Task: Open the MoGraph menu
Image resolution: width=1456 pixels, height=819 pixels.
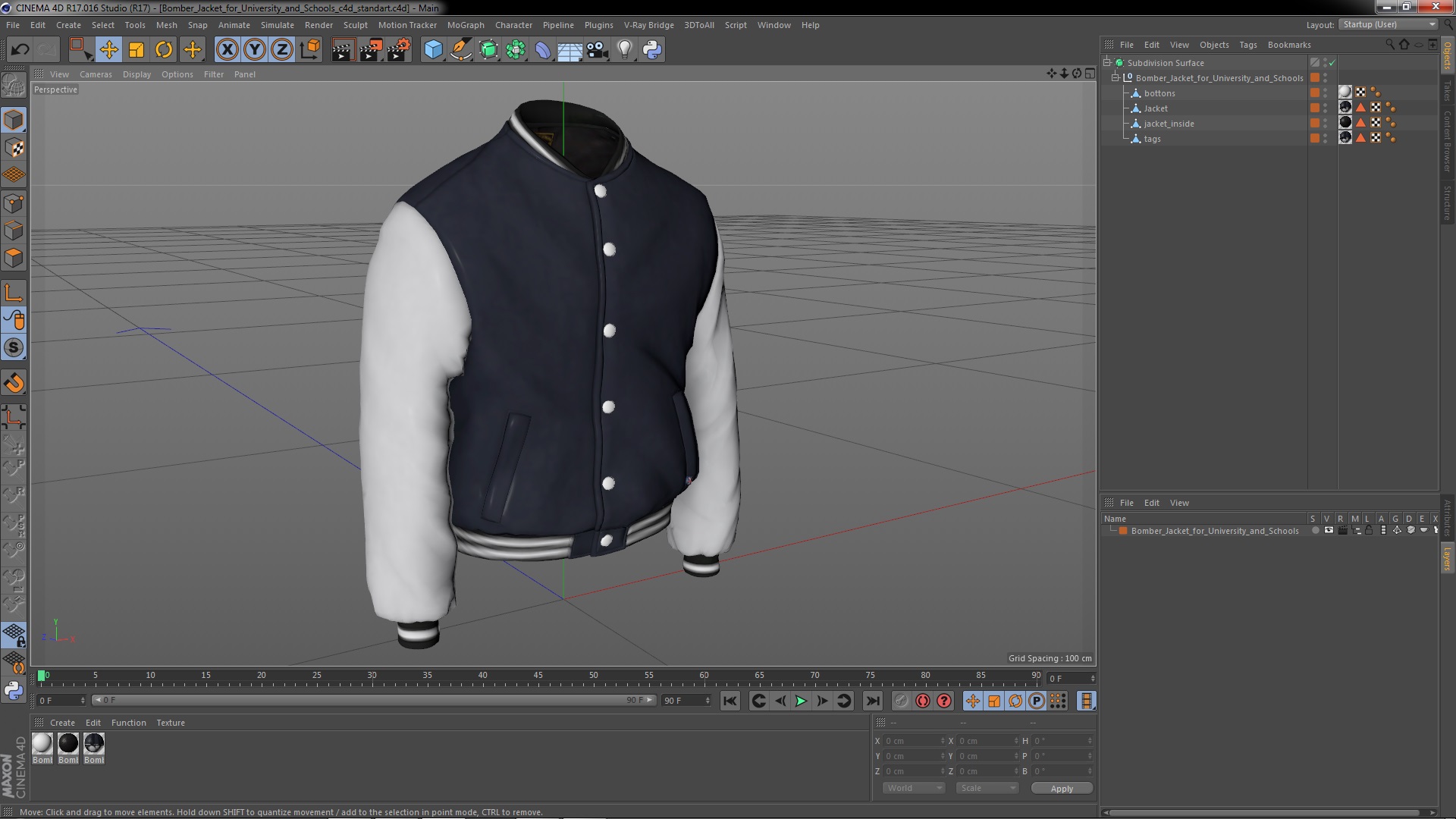Action: (466, 25)
